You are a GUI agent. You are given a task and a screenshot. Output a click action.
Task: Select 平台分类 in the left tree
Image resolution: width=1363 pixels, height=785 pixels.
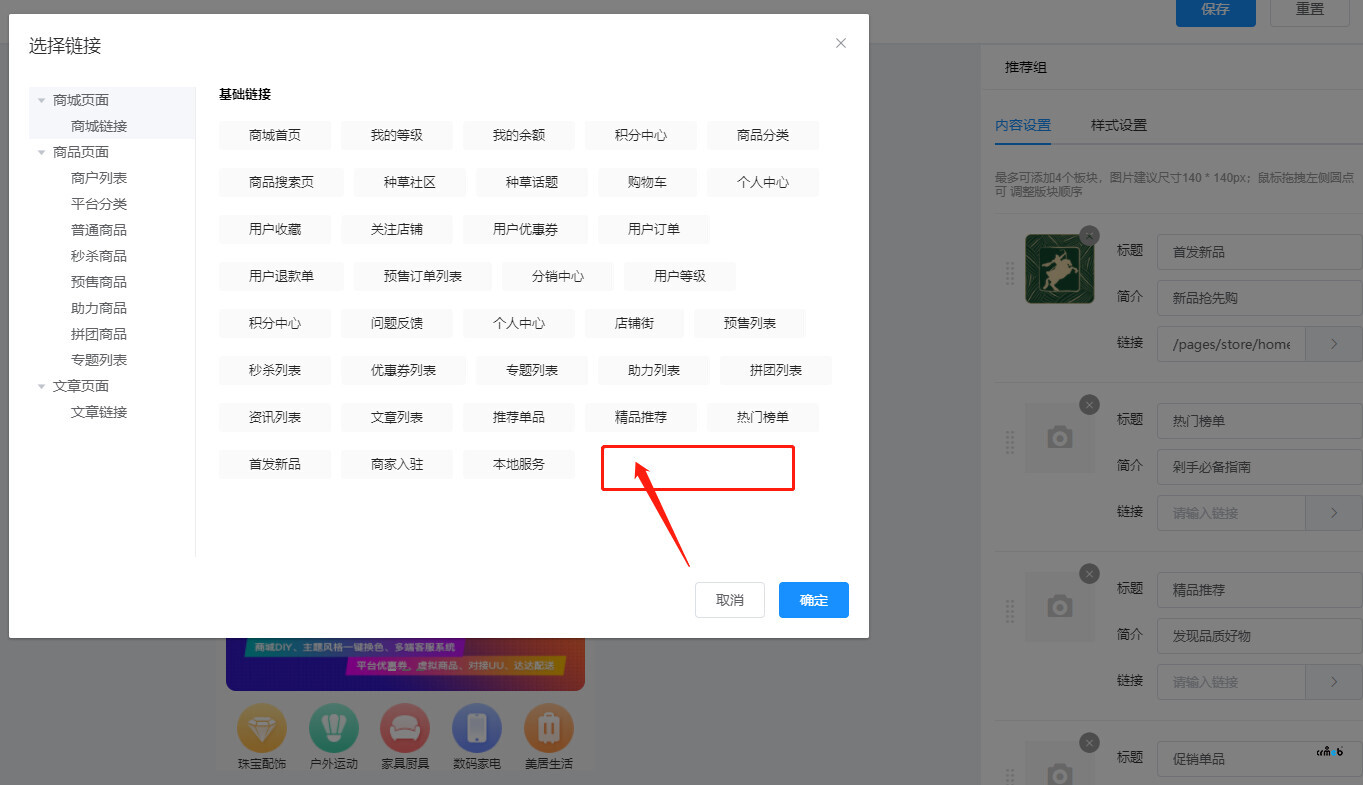(x=99, y=204)
